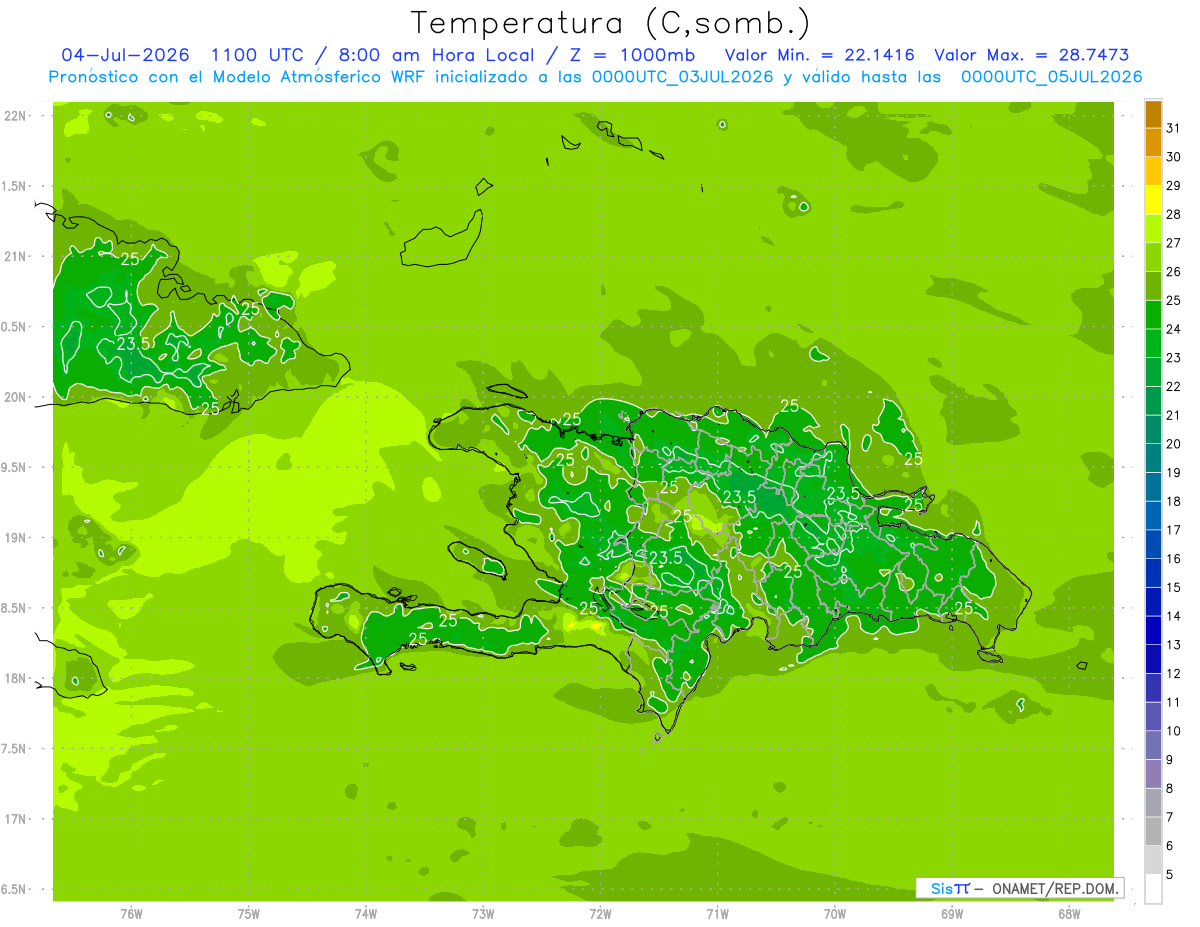Click the 22N latitude axis label
1200x927 pixels.
coord(14,116)
